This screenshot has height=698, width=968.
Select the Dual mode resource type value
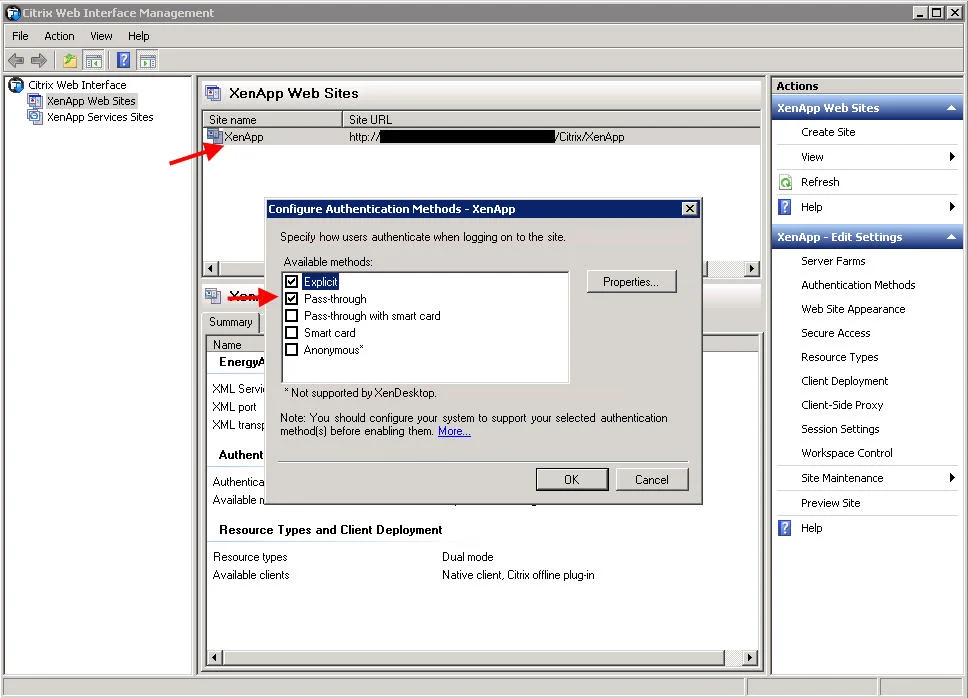467,557
